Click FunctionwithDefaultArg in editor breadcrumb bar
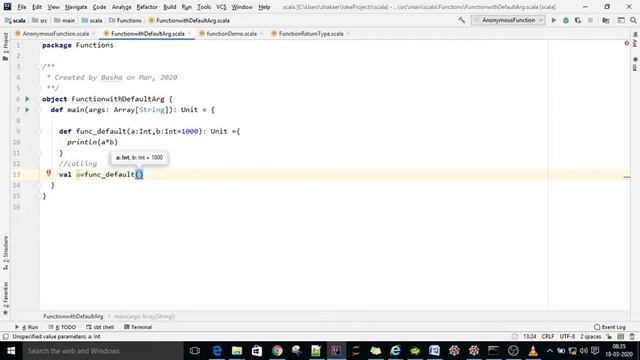Screen dimensions: 640x360 tap(73, 316)
